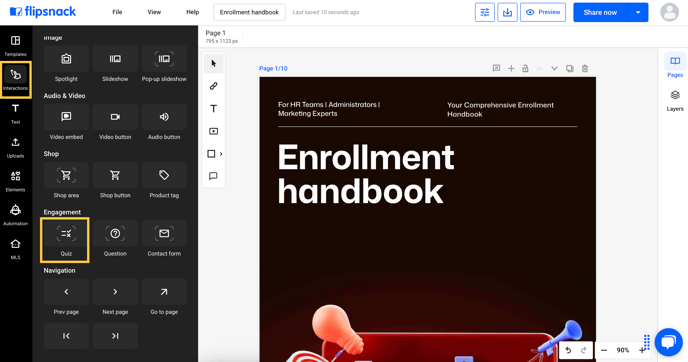Open the Interactions sidebar panel
Viewport: 688px width, 362px height.
(x=15, y=79)
